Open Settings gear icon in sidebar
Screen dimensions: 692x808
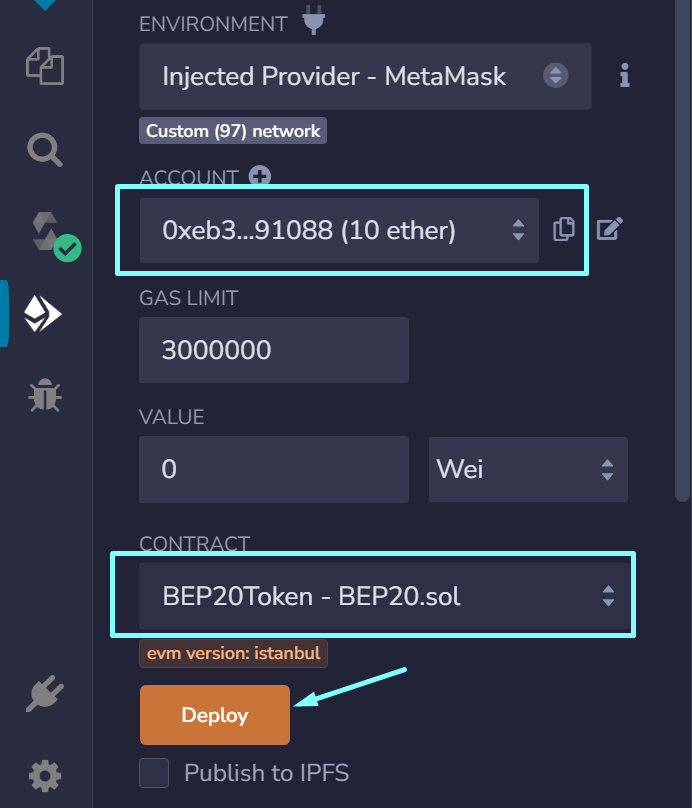pyautogui.click(x=45, y=776)
